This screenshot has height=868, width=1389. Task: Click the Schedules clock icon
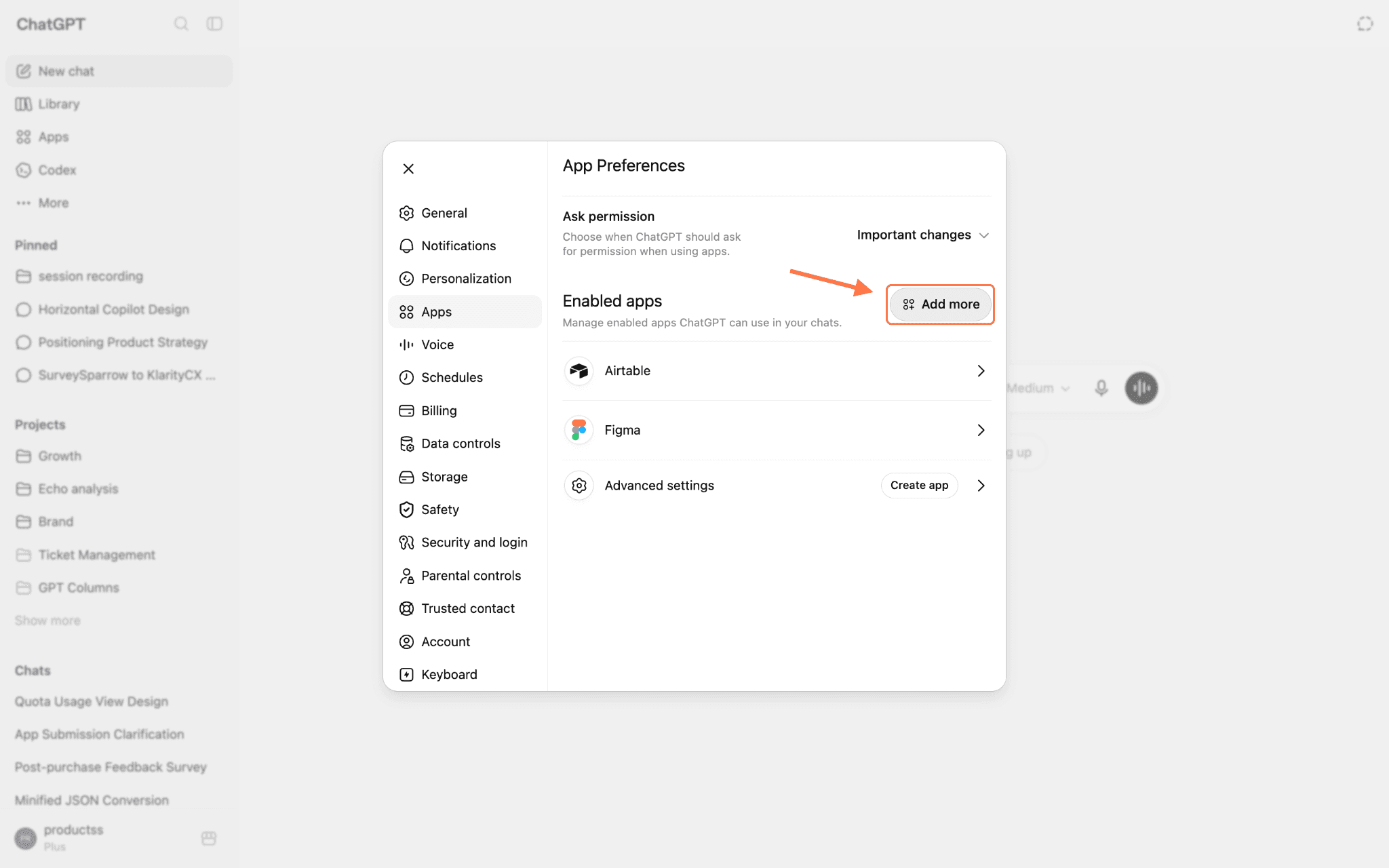(406, 378)
